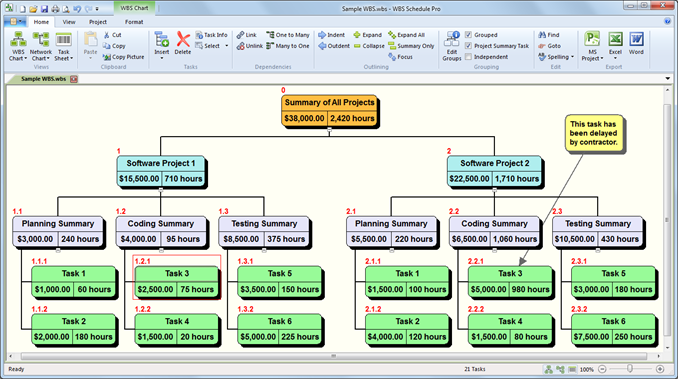Image resolution: width=678 pixels, height=379 pixels.
Task: Open the Insert task dropdown
Action: pos(162,58)
